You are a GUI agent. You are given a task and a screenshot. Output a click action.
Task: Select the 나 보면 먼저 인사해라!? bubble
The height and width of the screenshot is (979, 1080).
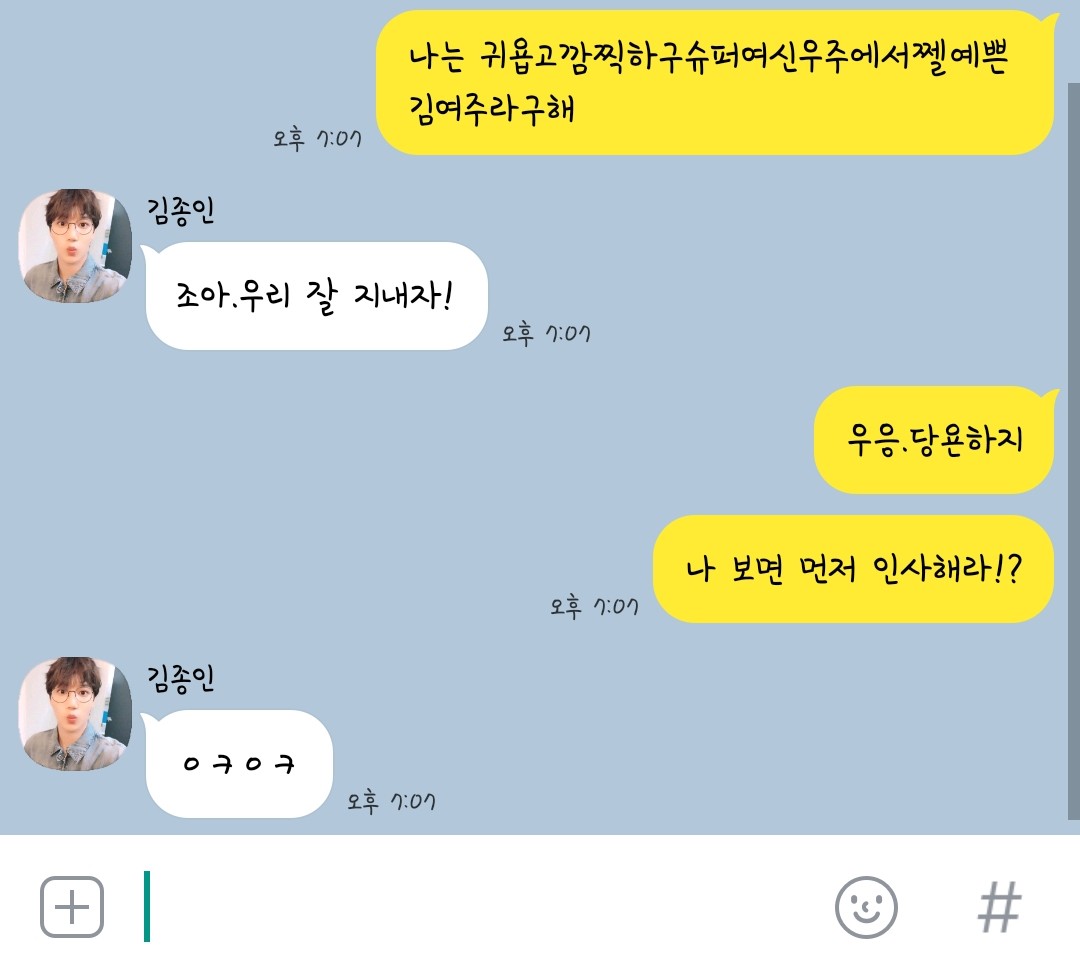[x=853, y=569]
